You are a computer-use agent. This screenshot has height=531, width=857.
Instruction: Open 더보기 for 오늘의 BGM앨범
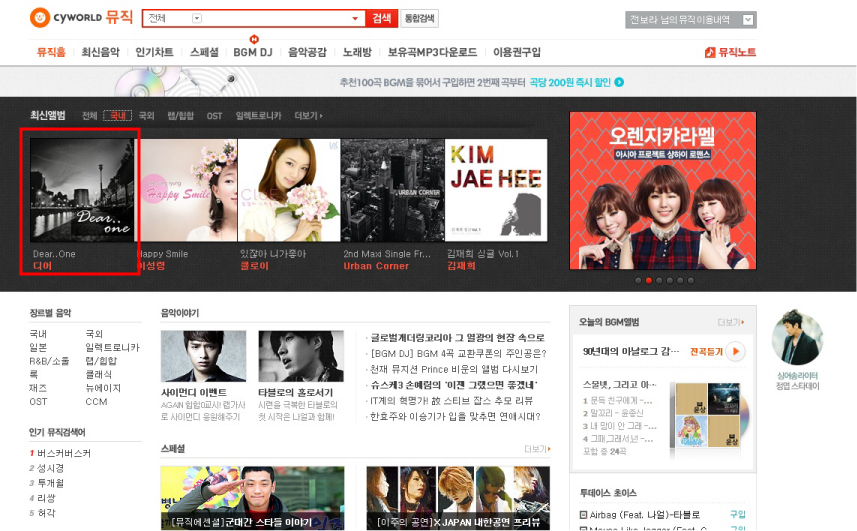[x=731, y=322]
